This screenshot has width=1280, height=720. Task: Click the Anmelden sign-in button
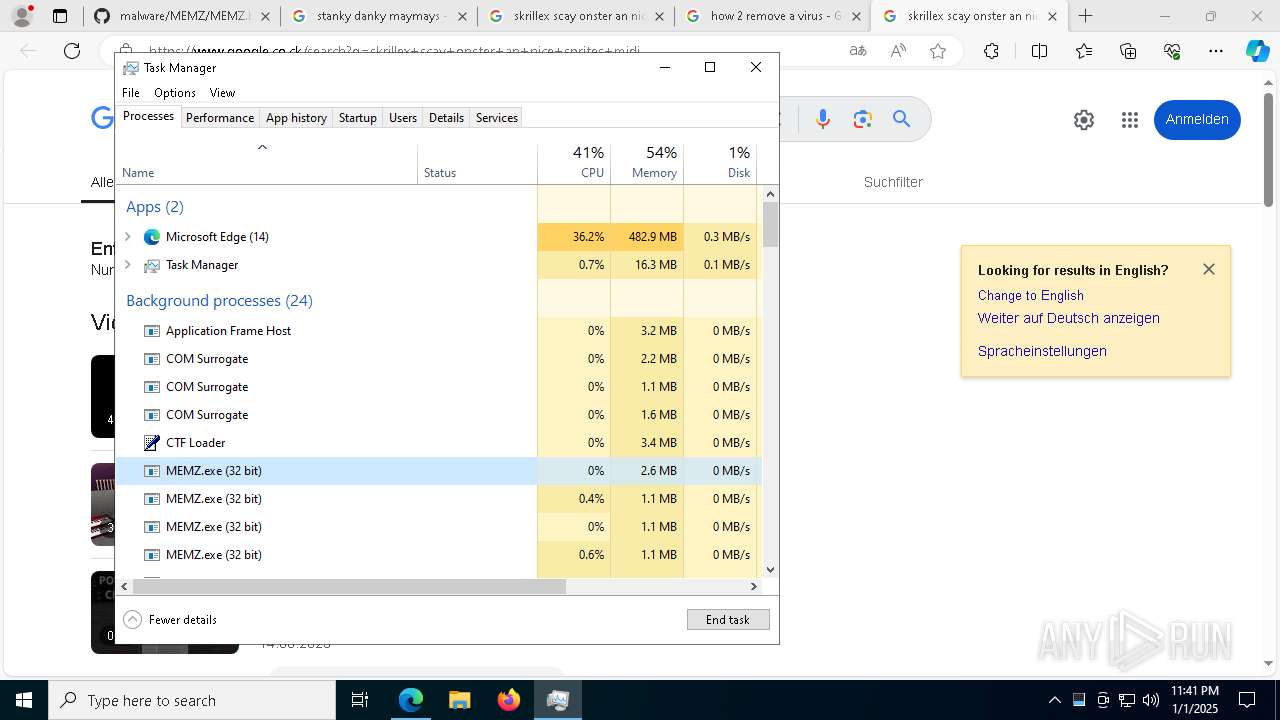click(1197, 119)
